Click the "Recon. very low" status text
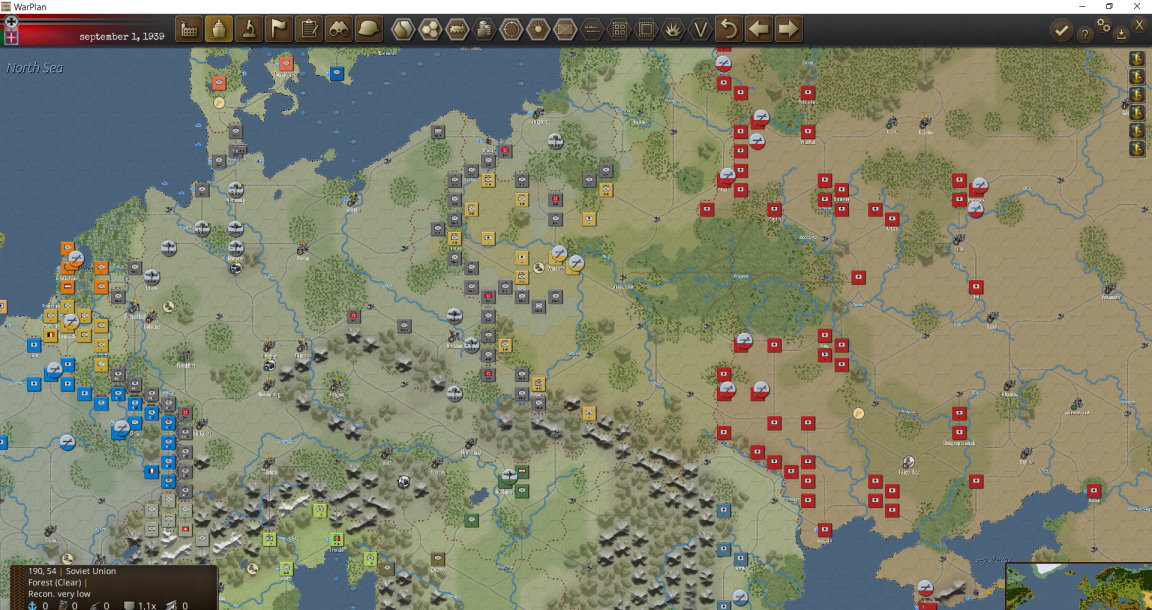Image resolution: width=1152 pixels, height=610 pixels. point(60,593)
